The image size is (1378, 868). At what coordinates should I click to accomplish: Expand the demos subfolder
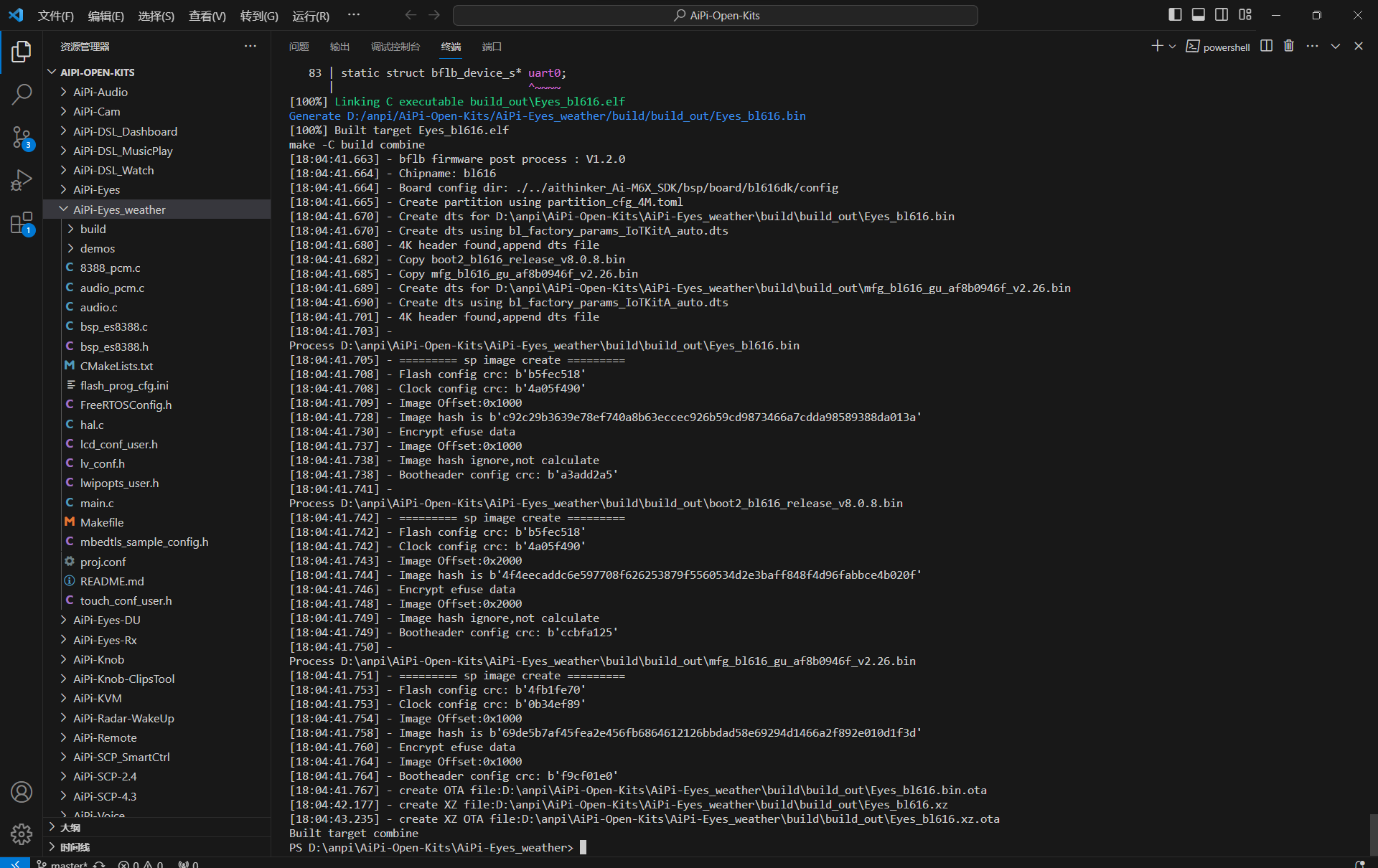tap(156, 248)
